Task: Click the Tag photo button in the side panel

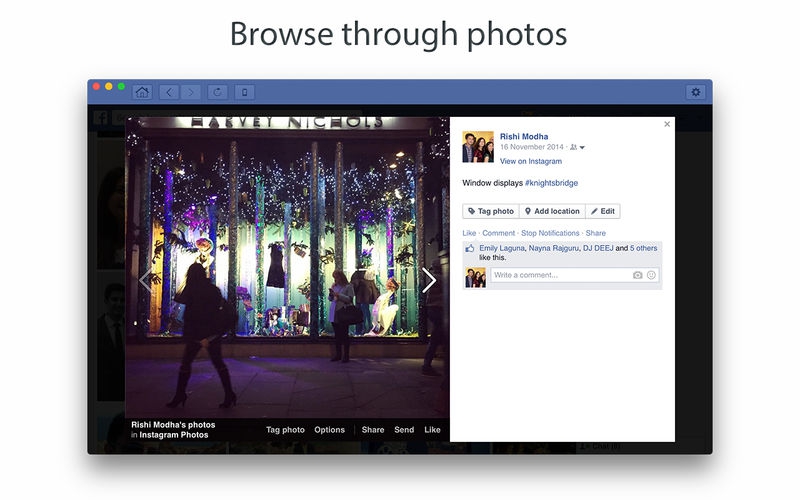Action: coord(491,211)
